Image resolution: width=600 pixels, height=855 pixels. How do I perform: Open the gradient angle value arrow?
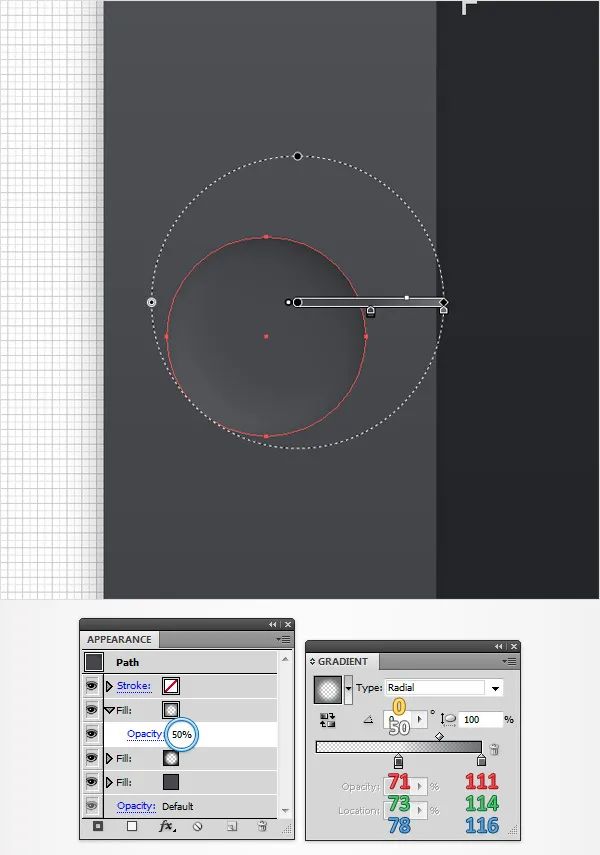click(x=419, y=720)
